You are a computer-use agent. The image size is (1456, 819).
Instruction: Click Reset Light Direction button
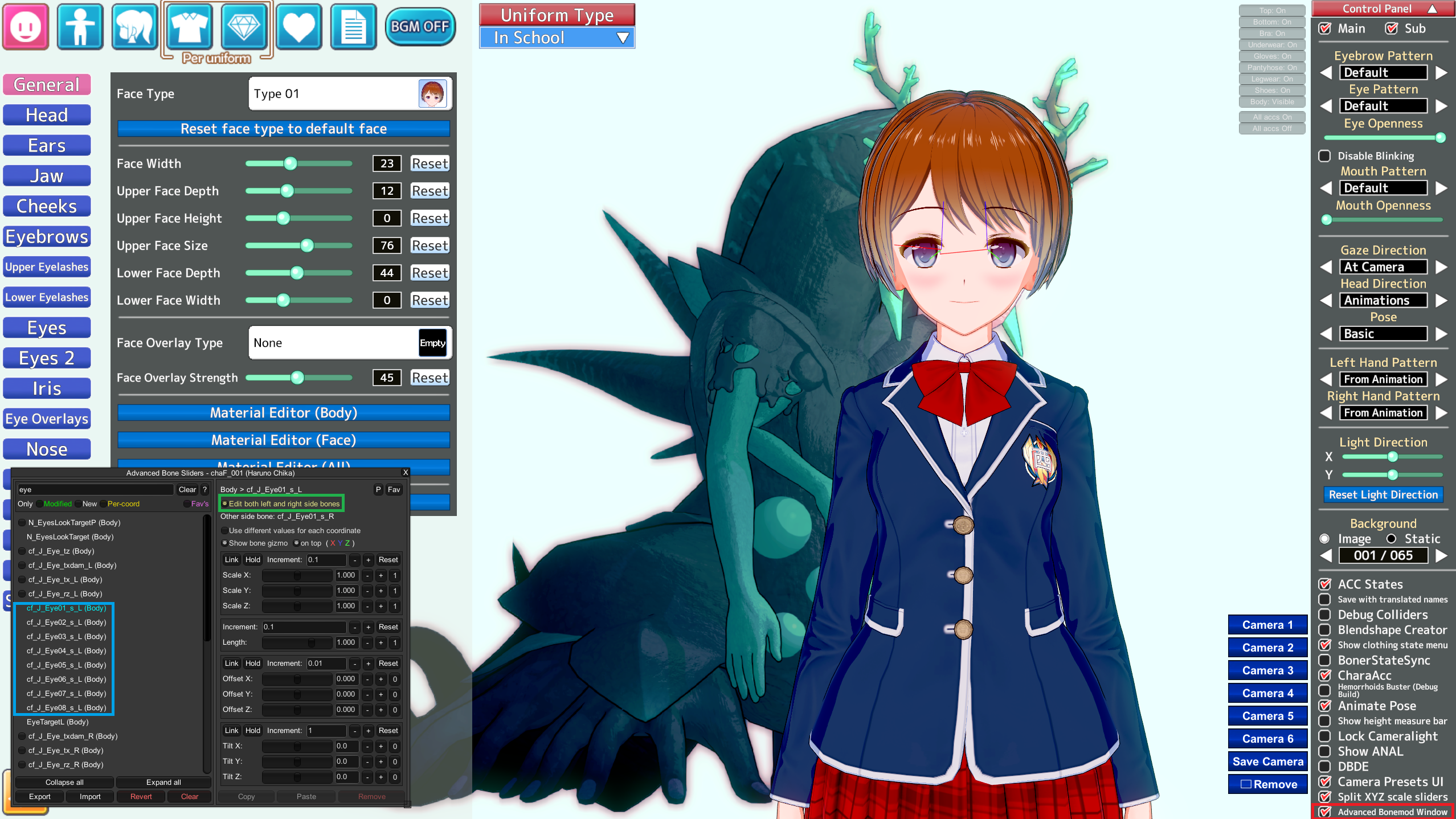tap(1383, 494)
